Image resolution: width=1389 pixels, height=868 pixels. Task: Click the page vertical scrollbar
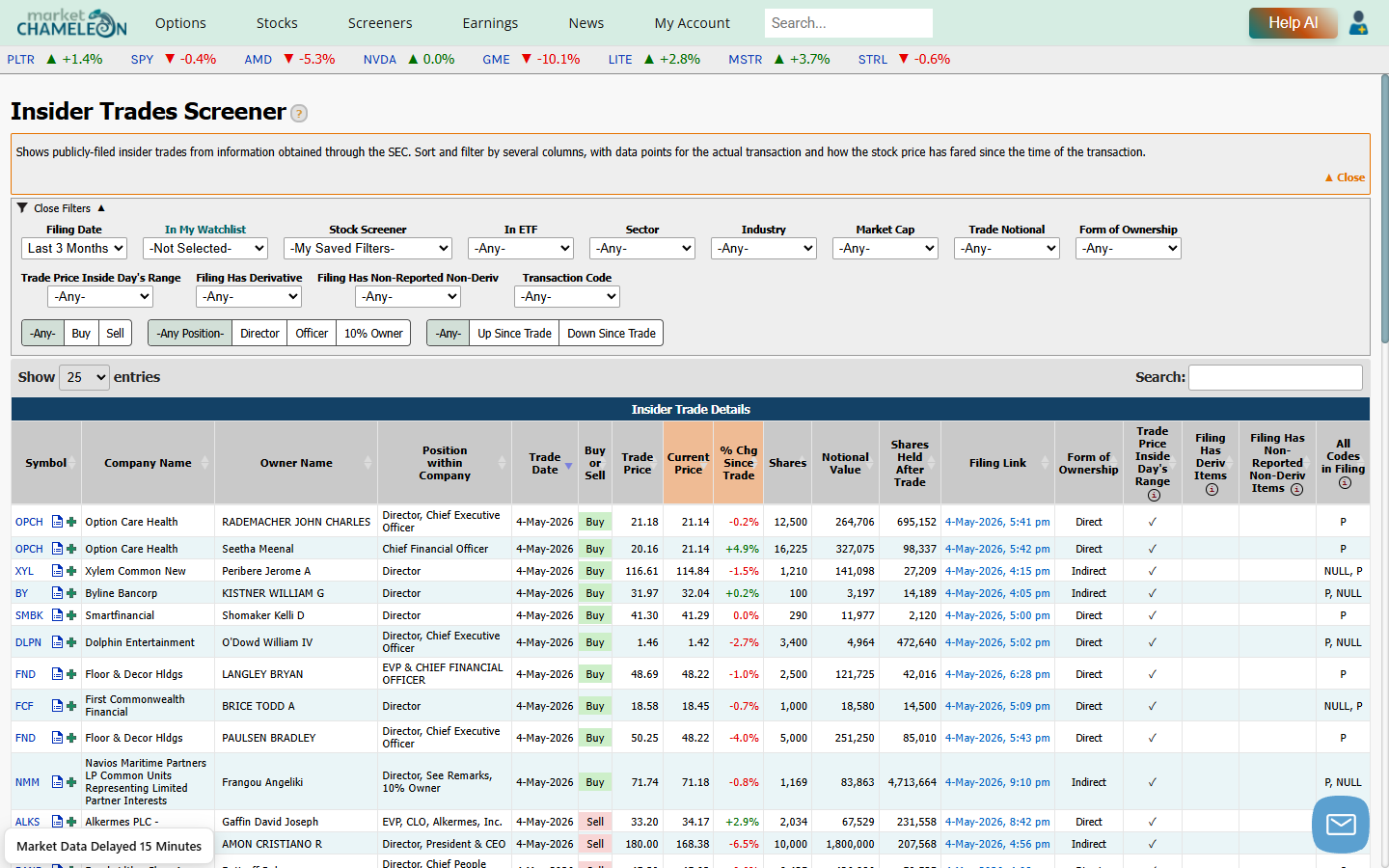coord(1384,207)
